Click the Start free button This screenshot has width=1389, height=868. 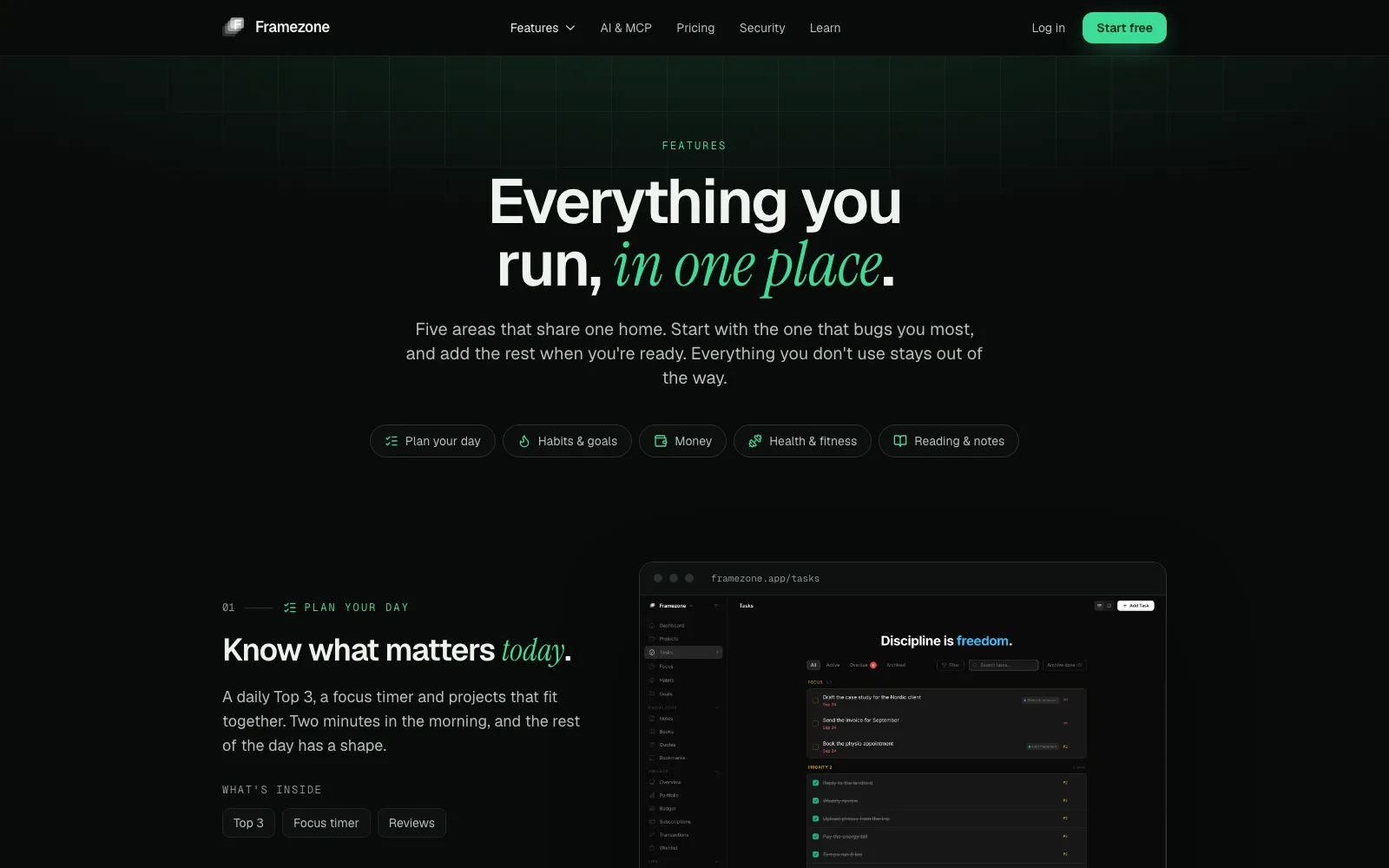point(1124,28)
